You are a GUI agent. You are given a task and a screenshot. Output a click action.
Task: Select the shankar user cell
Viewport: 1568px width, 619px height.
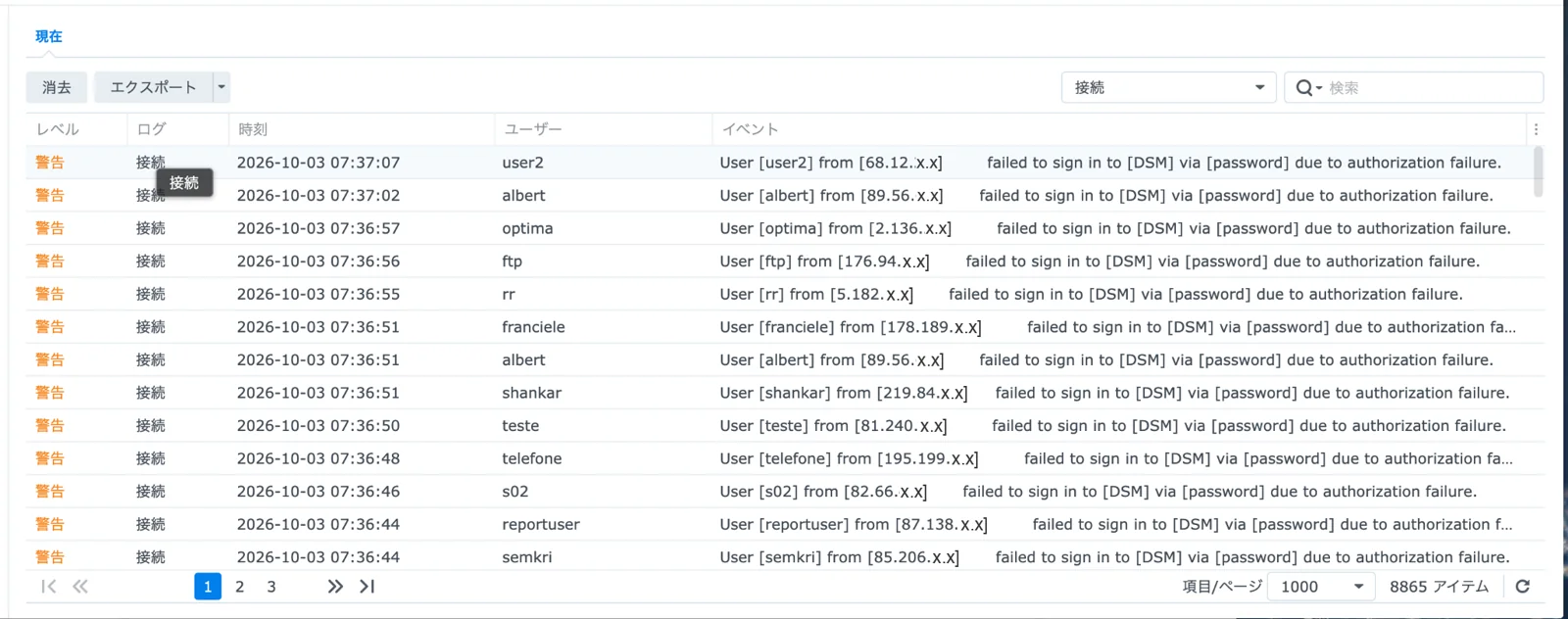click(x=532, y=393)
